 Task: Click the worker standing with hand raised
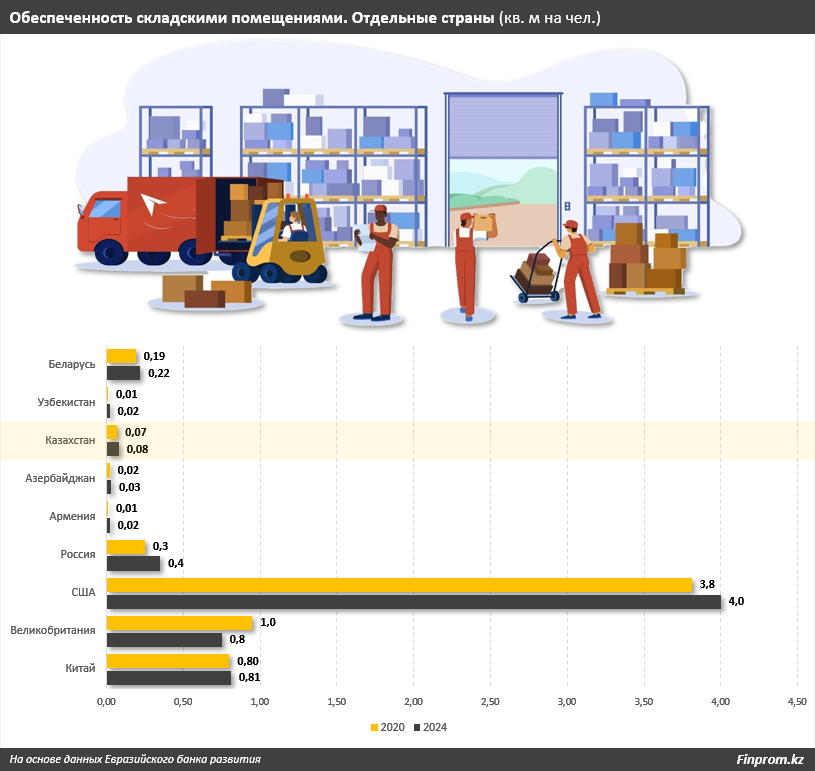378,268
